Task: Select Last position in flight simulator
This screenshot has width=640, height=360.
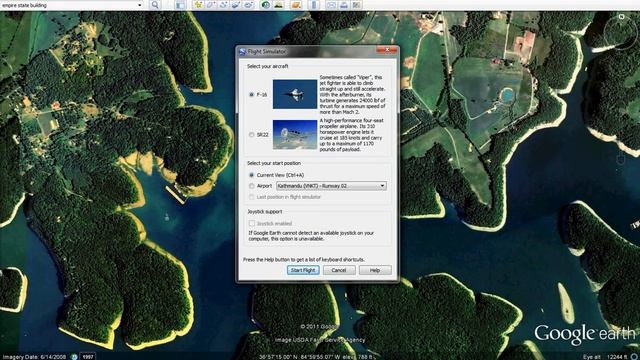Action: click(x=251, y=197)
